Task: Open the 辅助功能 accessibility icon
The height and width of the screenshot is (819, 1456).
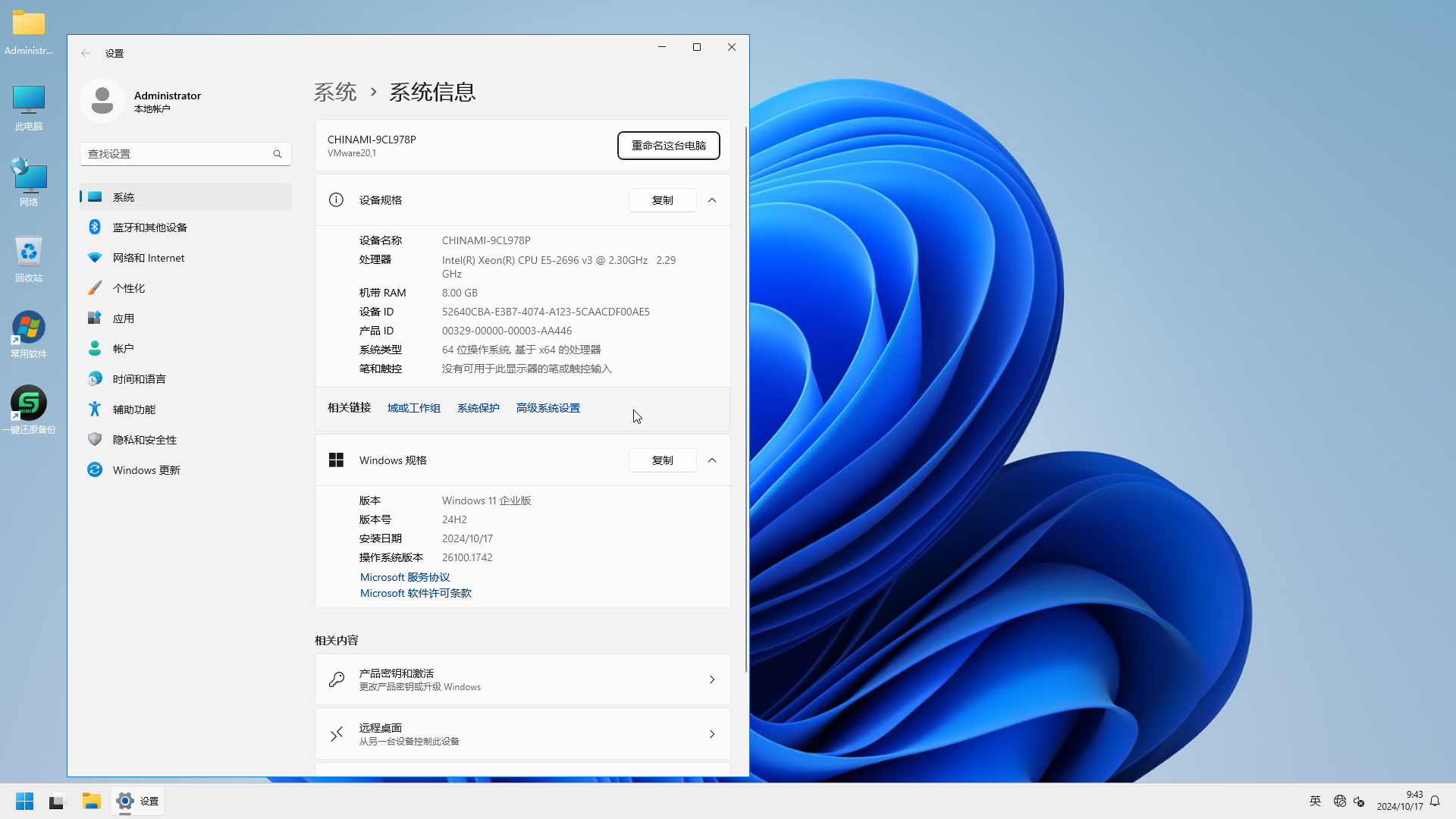Action: click(95, 409)
